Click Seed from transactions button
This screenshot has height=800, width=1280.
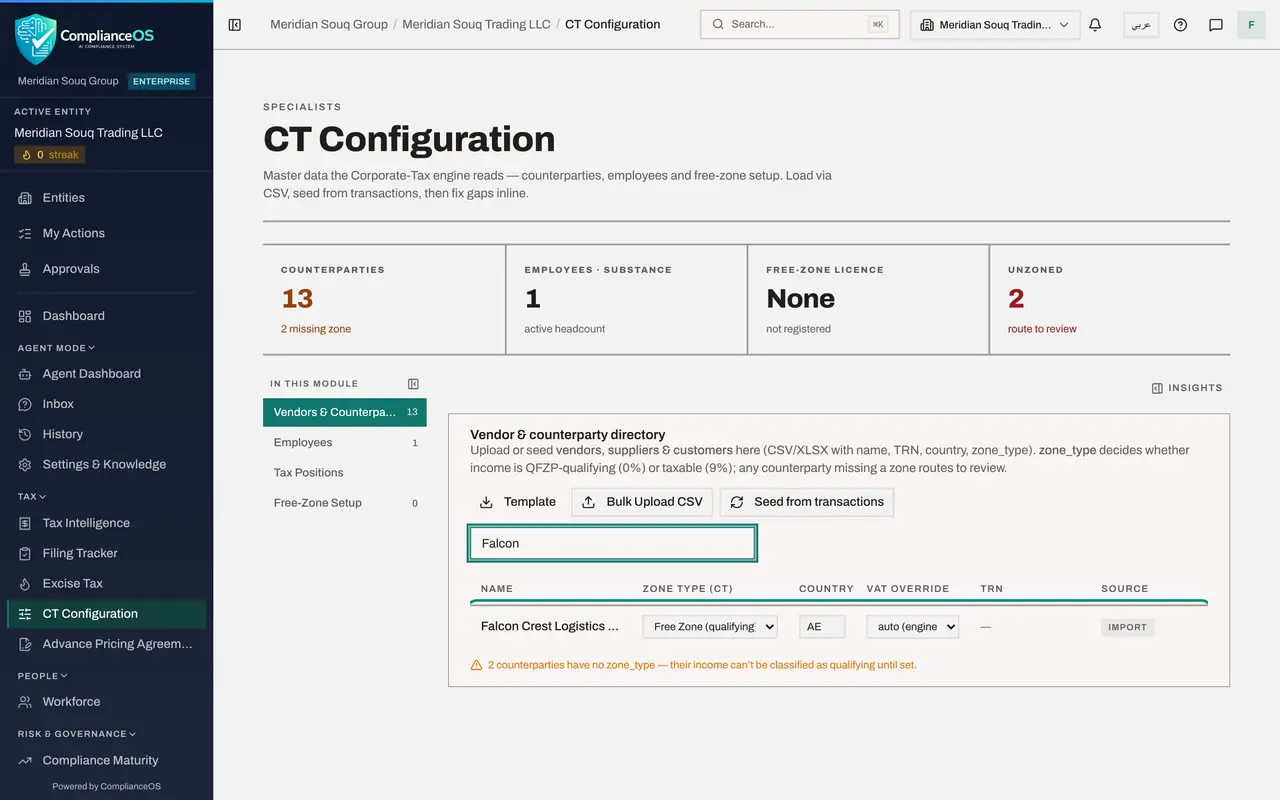coord(807,502)
